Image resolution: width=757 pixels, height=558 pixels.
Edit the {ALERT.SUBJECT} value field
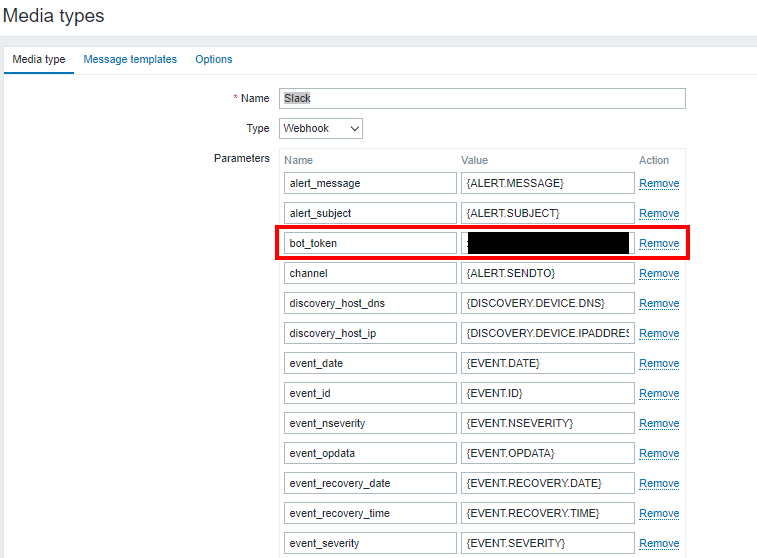point(547,213)
